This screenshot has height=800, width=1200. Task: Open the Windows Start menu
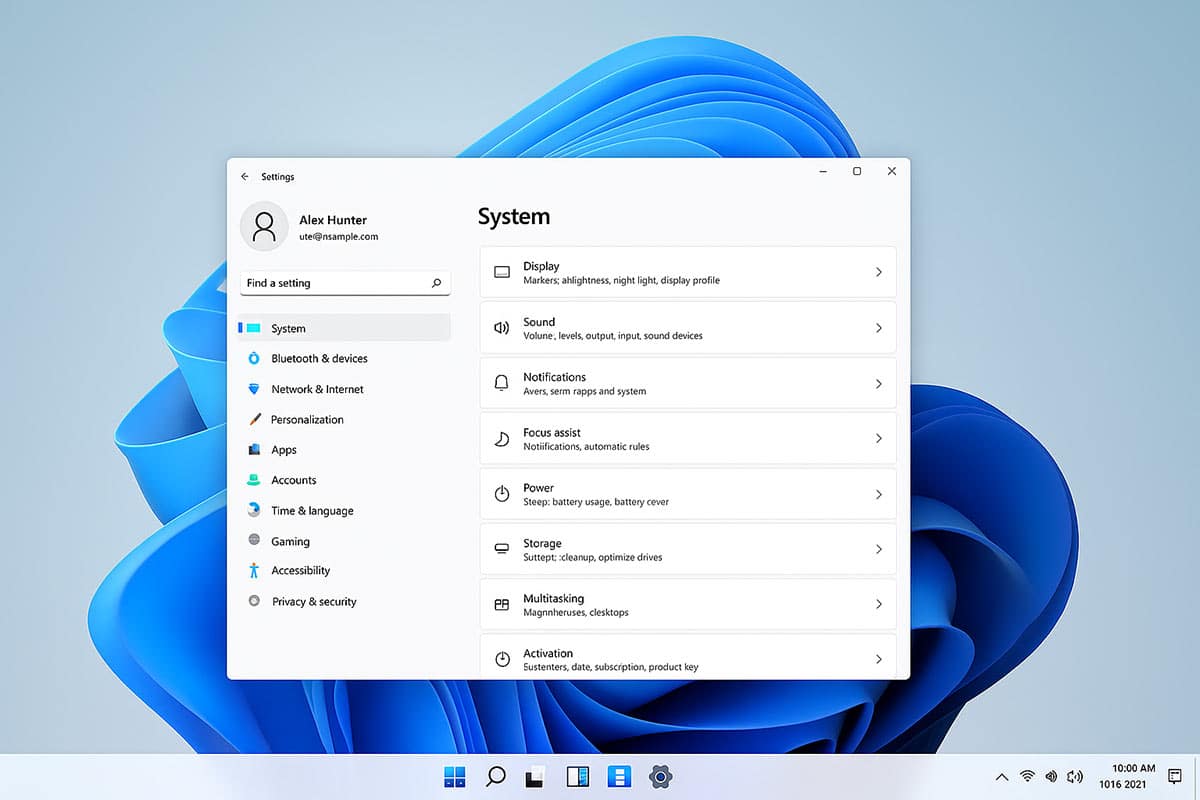[x=455, y=777]
